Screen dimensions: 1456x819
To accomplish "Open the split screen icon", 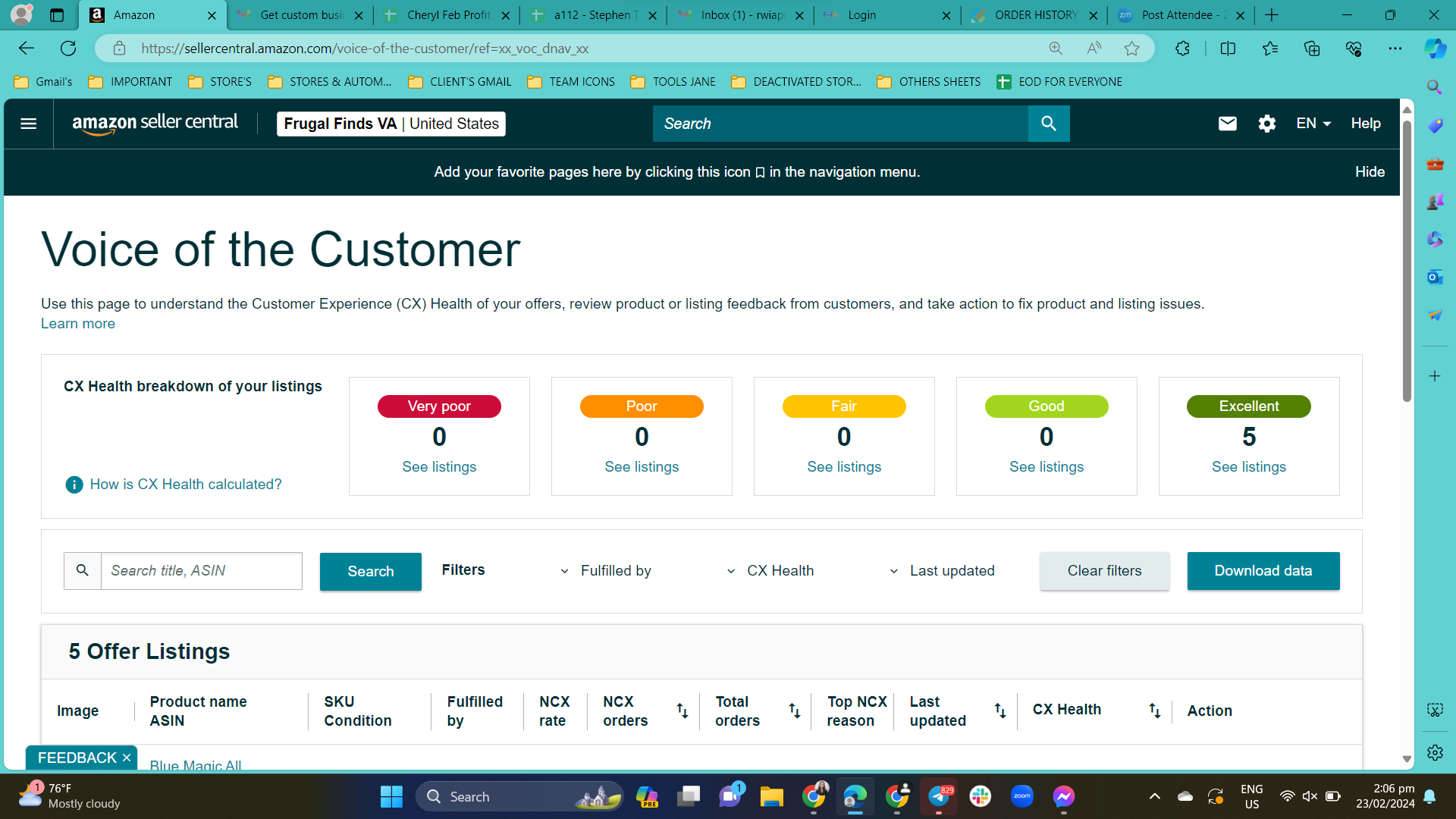I will point(1228,49).
